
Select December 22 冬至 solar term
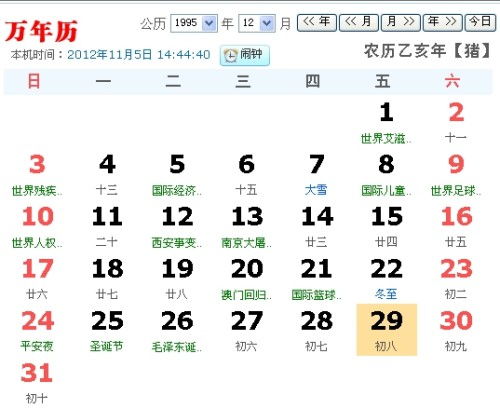pyautogui.click(x=387, y=279)
